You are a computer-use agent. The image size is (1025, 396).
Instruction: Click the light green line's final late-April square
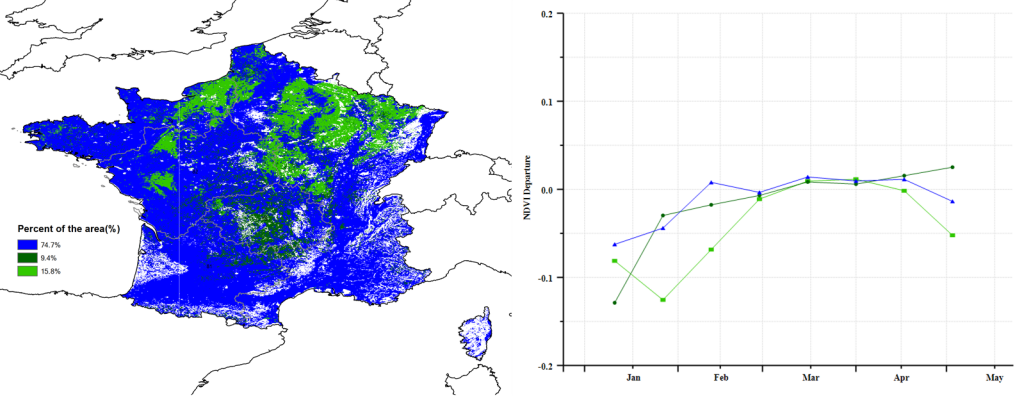point(952,235)
